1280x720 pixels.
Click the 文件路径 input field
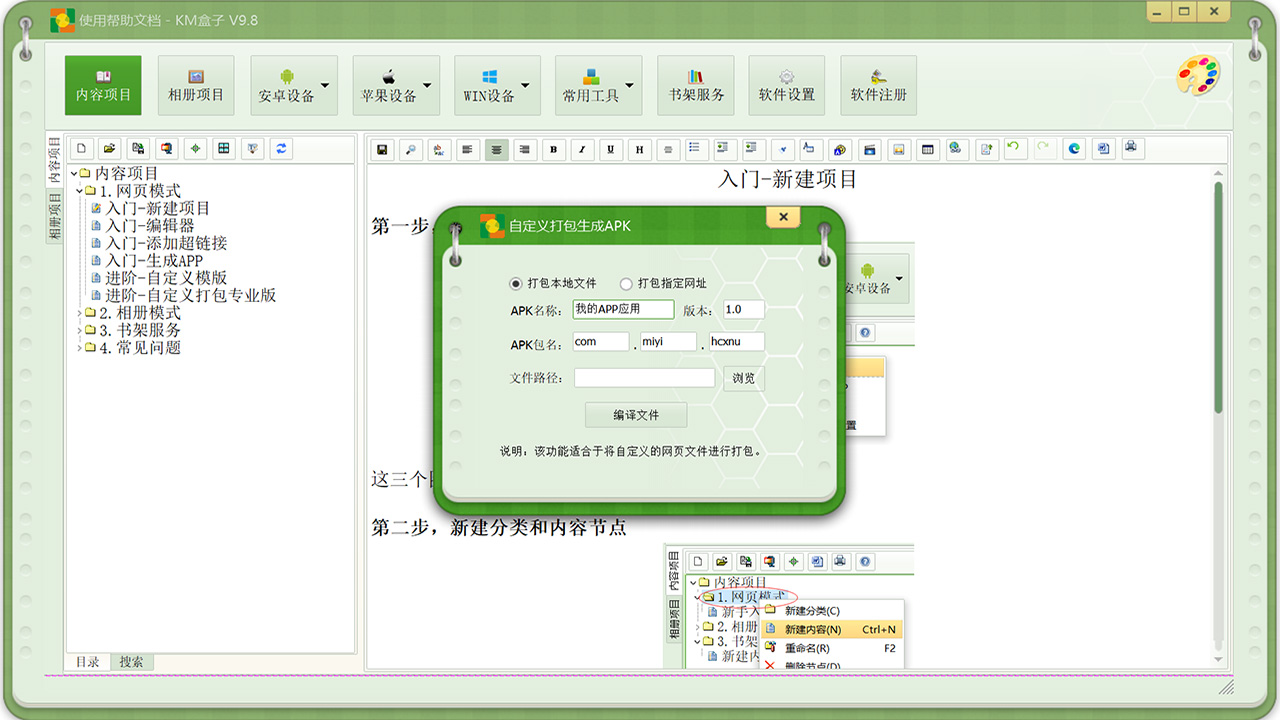(644, 378)
